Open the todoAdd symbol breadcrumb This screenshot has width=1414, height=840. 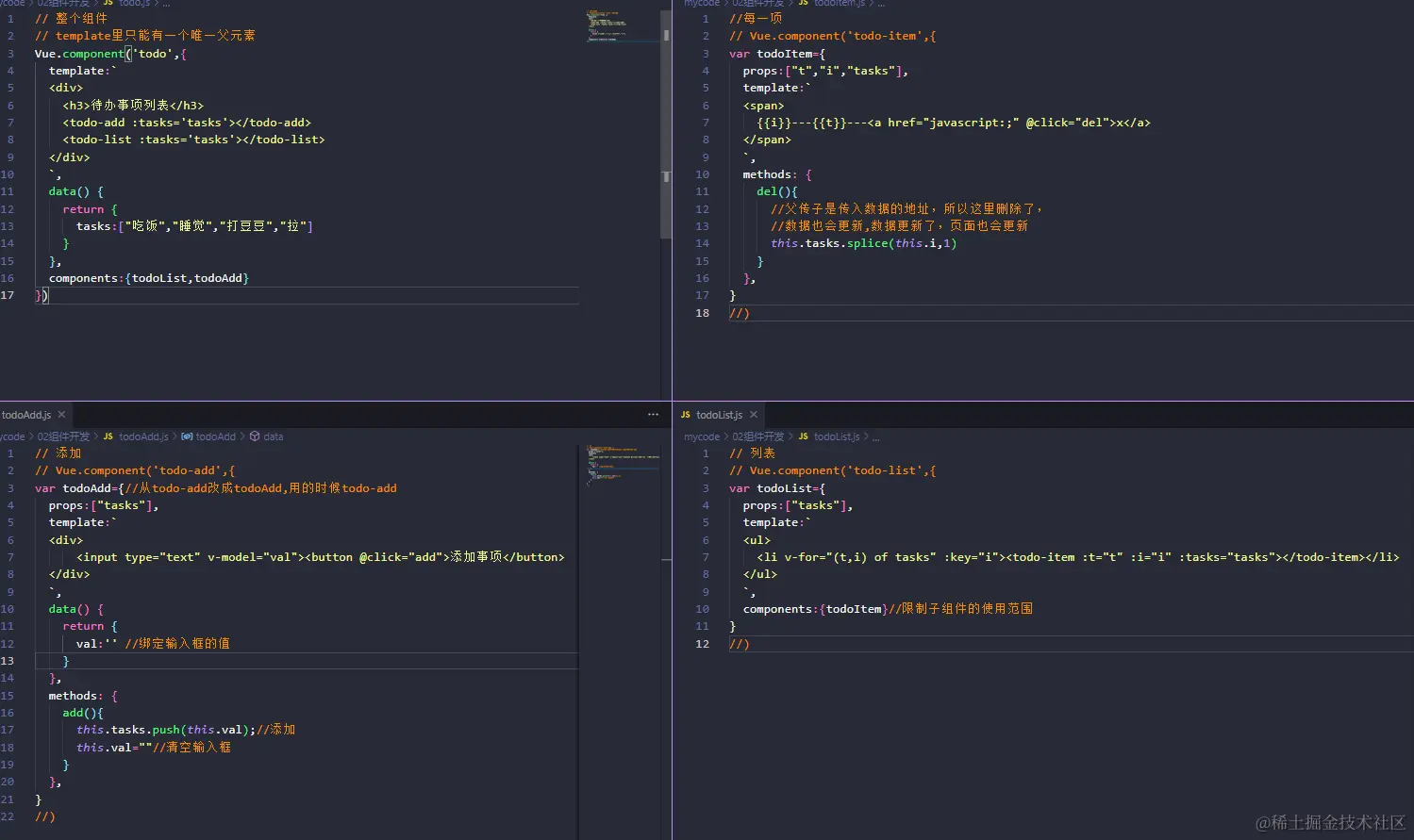click(x=215, y=436)
